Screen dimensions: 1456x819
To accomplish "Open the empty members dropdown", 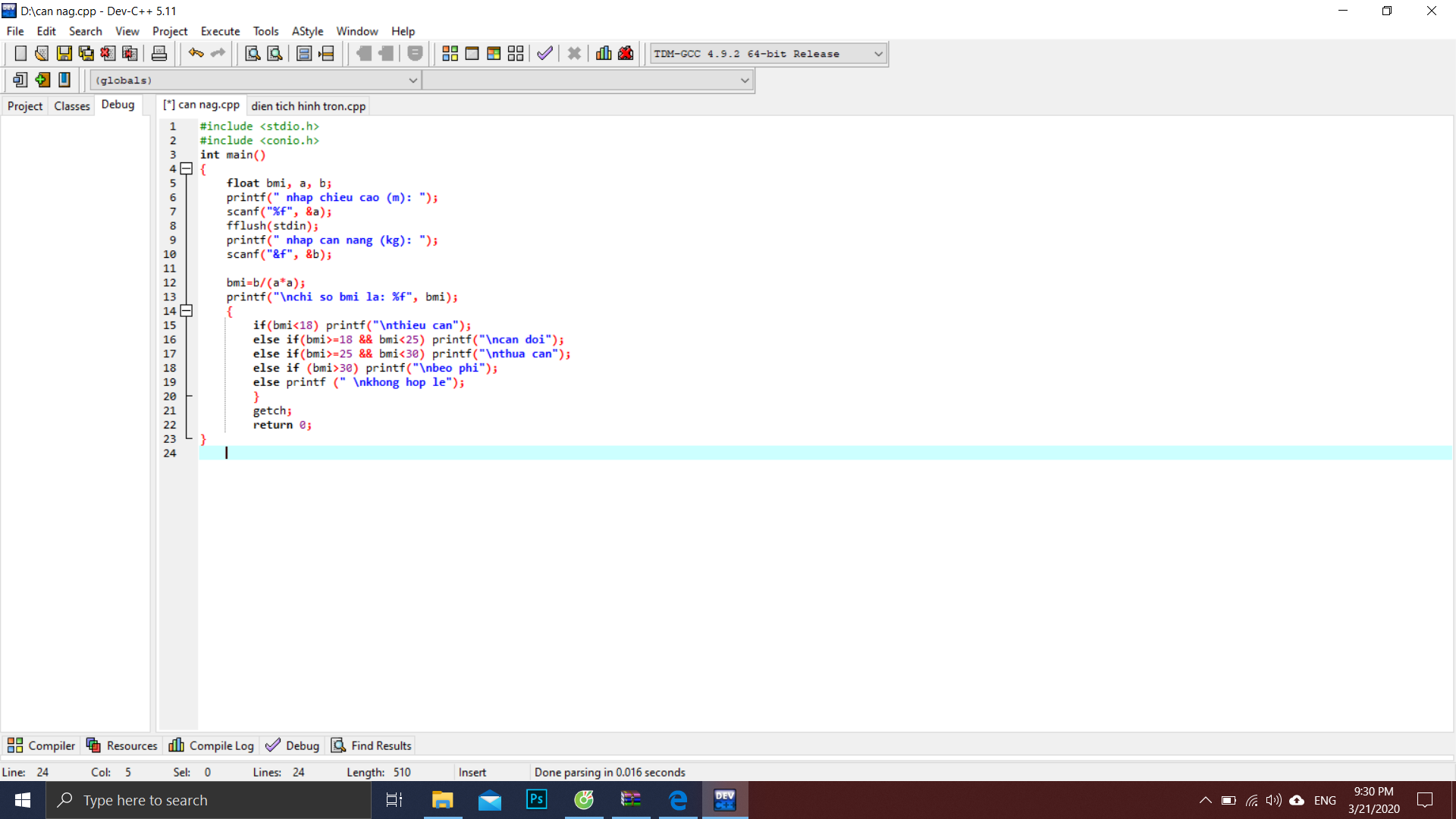I will 744,80.
